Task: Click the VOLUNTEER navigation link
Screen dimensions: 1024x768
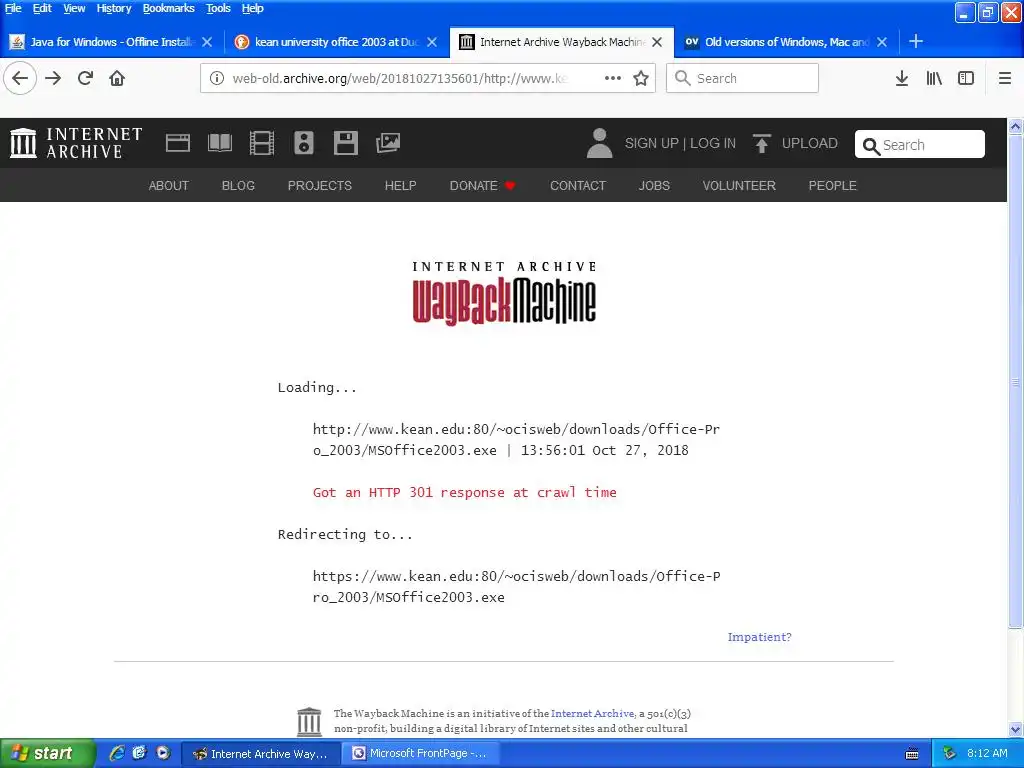Action: [739, 185]
